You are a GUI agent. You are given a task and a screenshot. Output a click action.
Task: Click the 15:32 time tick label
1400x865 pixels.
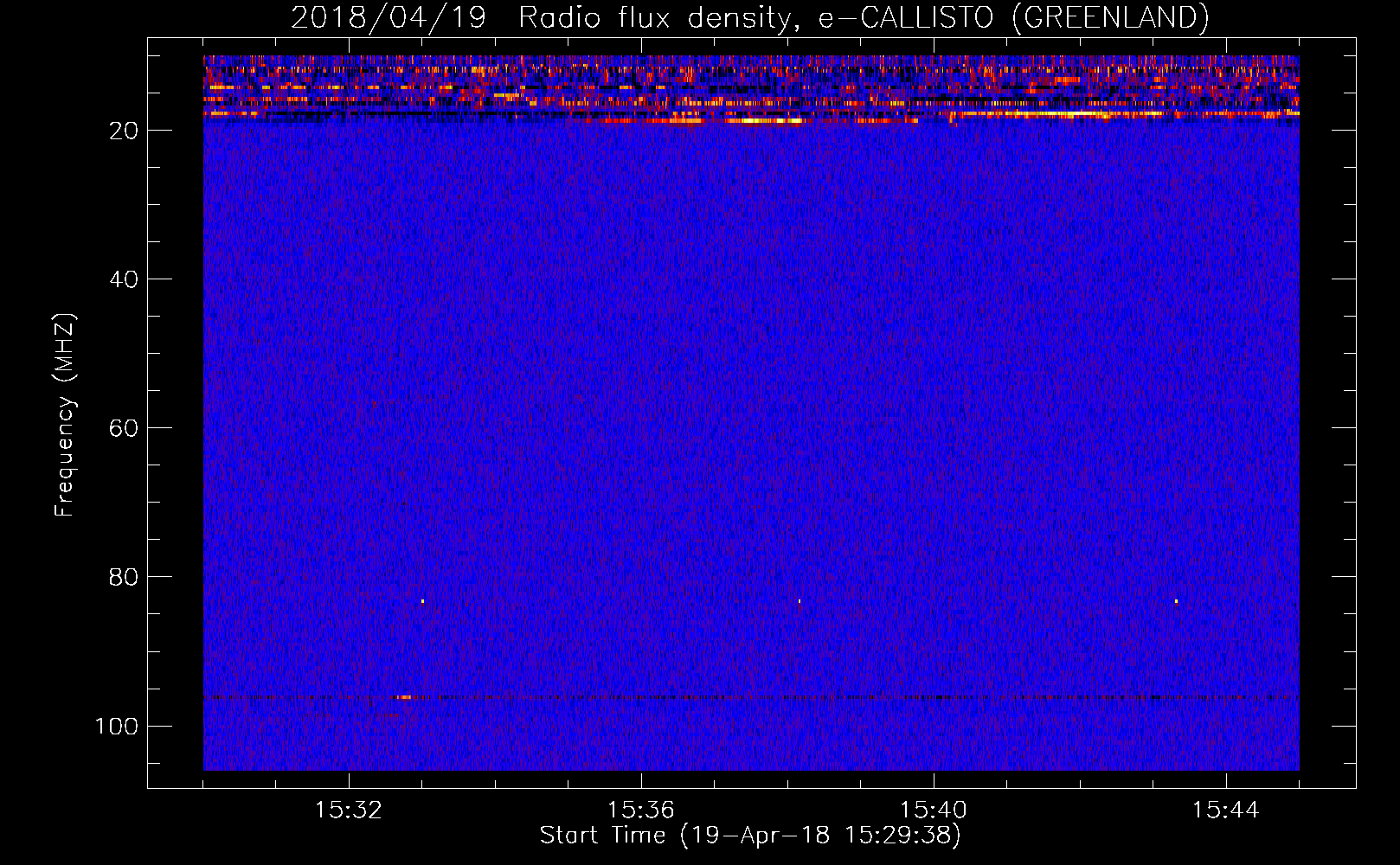349,811
